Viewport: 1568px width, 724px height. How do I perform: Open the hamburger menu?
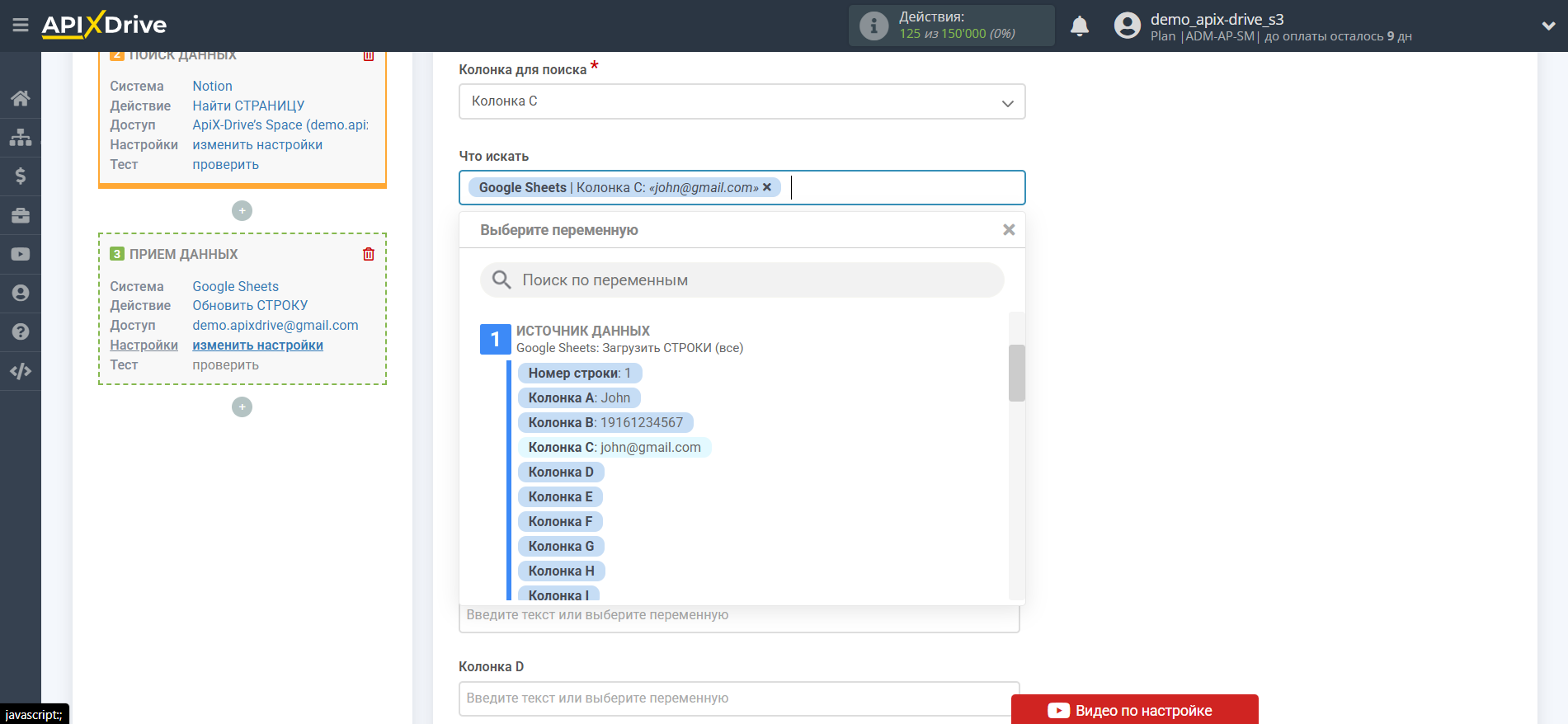[x=21, y=26]
